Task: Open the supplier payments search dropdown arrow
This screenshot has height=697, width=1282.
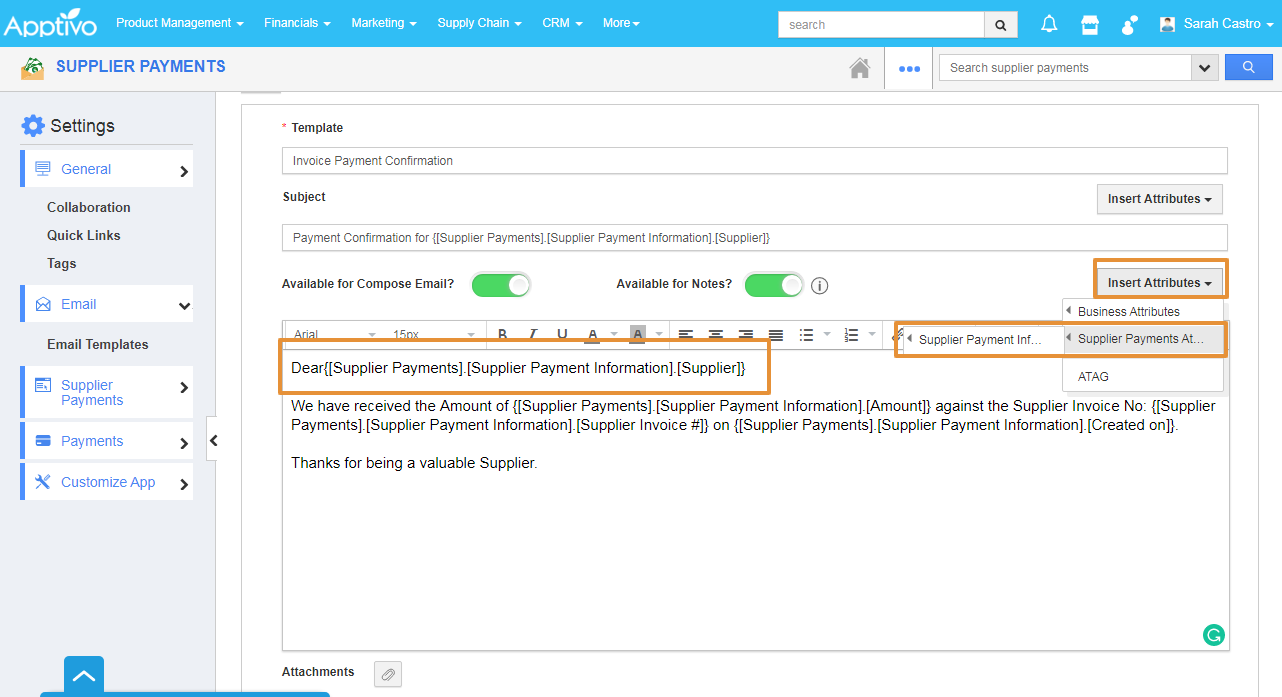Action: (1204, 68)
